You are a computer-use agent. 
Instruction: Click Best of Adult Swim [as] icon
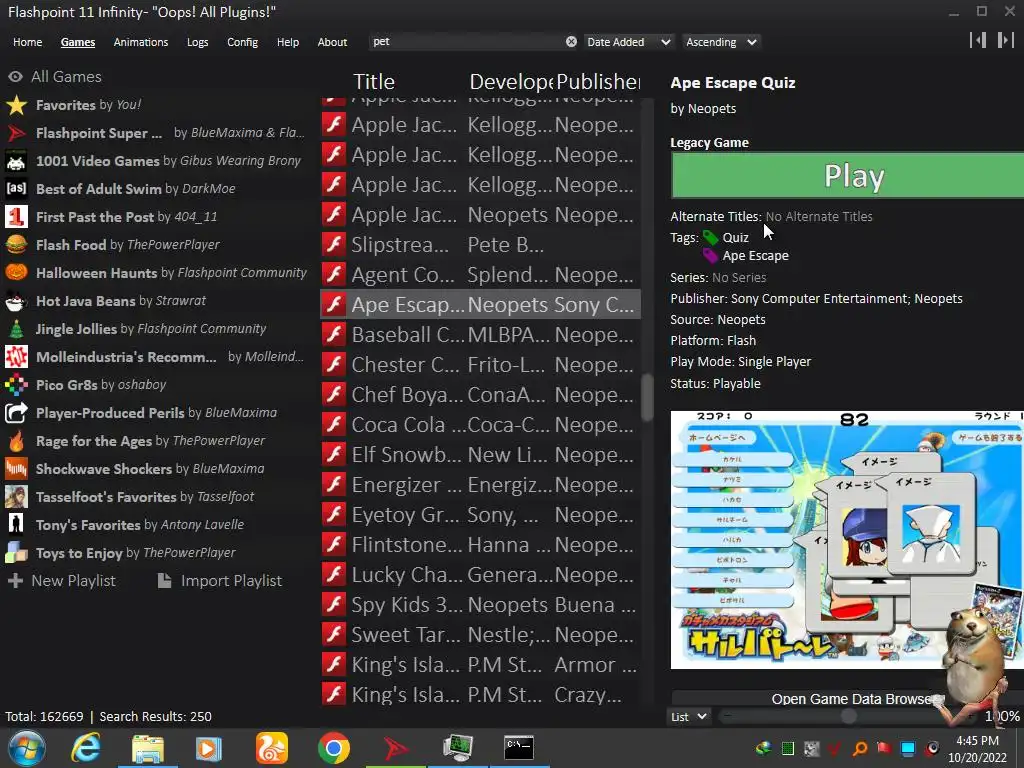coord(16,189)
